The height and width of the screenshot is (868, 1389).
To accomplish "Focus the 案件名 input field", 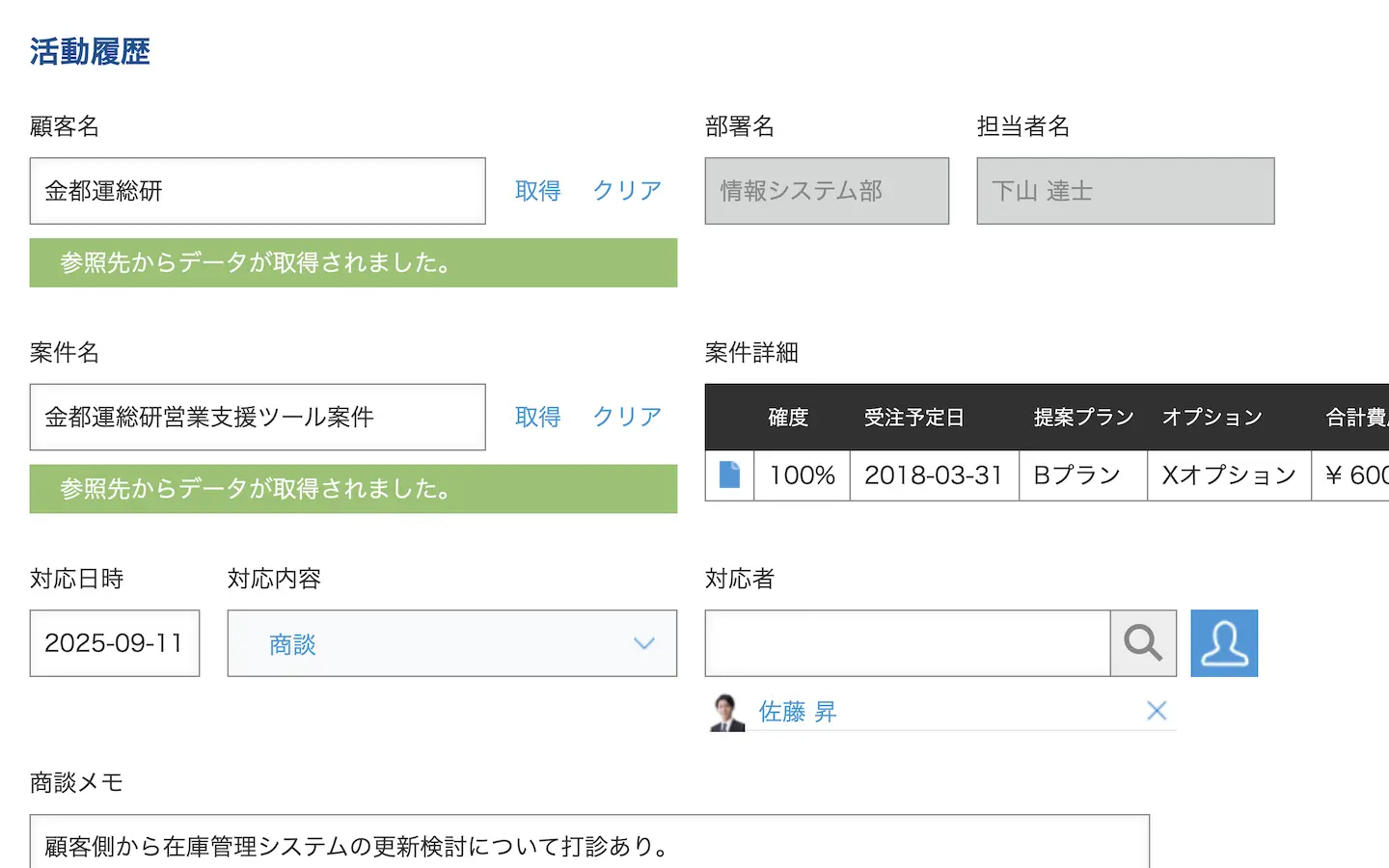I will [x=258, y=417].
